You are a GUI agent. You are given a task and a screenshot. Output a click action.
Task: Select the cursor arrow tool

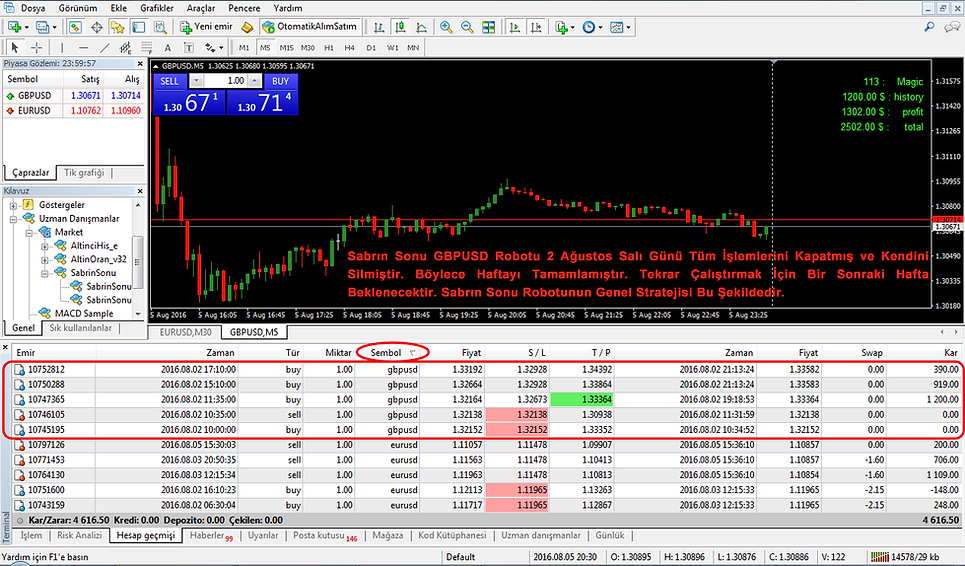15,47
